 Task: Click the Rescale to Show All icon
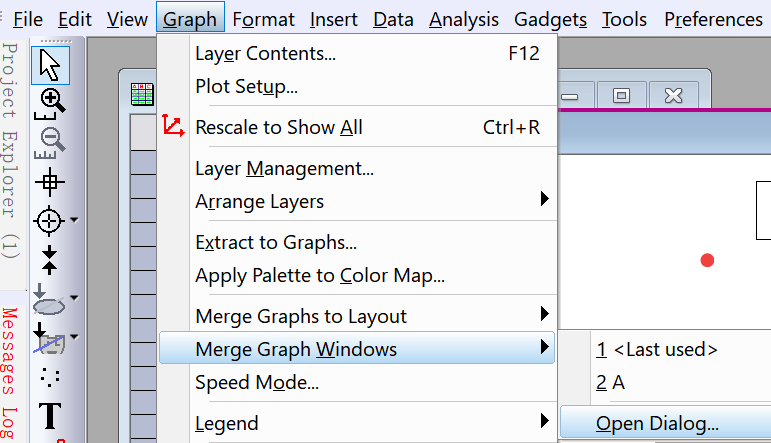coord(173,127)
